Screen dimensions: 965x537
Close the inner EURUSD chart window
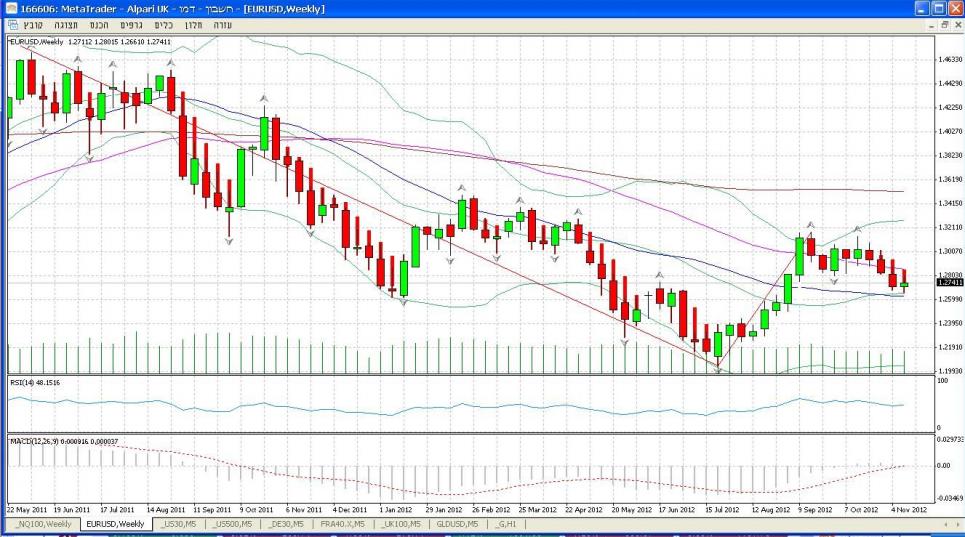957,23
